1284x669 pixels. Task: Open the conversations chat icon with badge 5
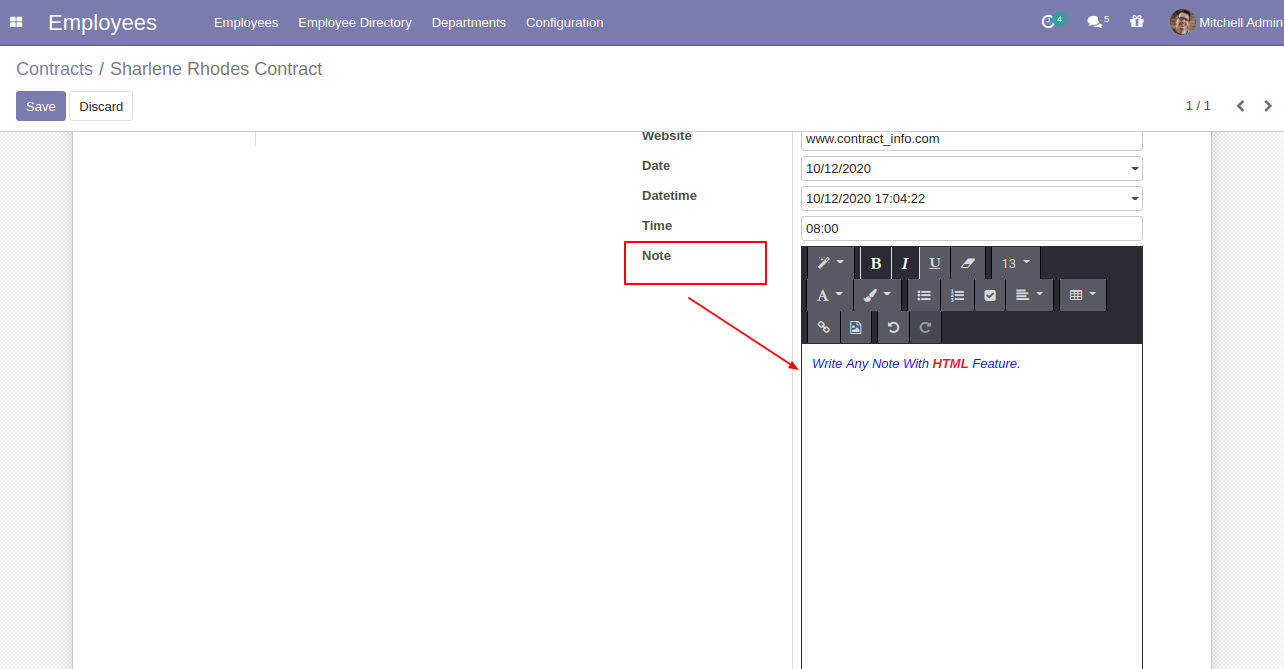1097,21
